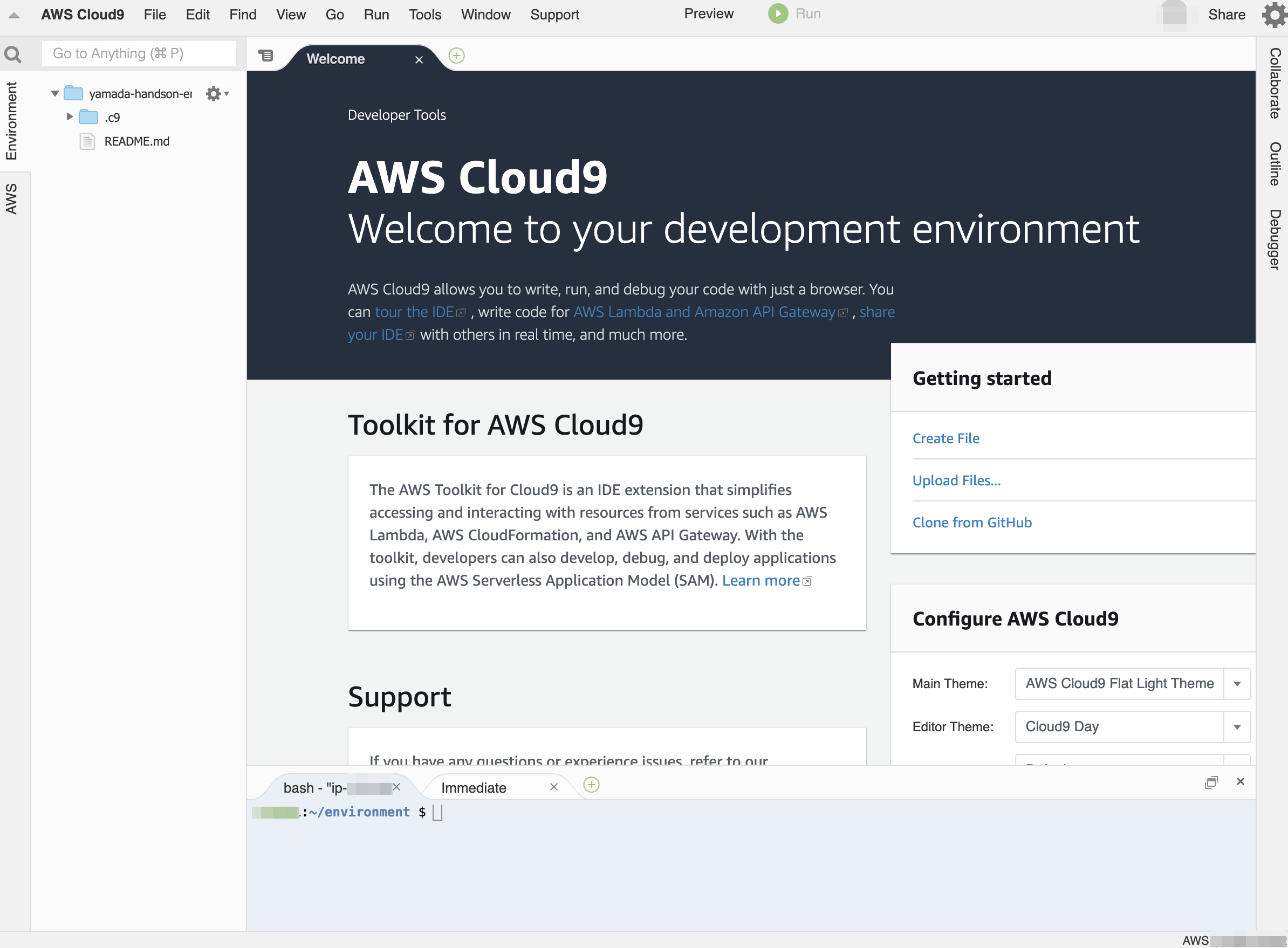Expand the .c9 folder

(x=70, y=116)
